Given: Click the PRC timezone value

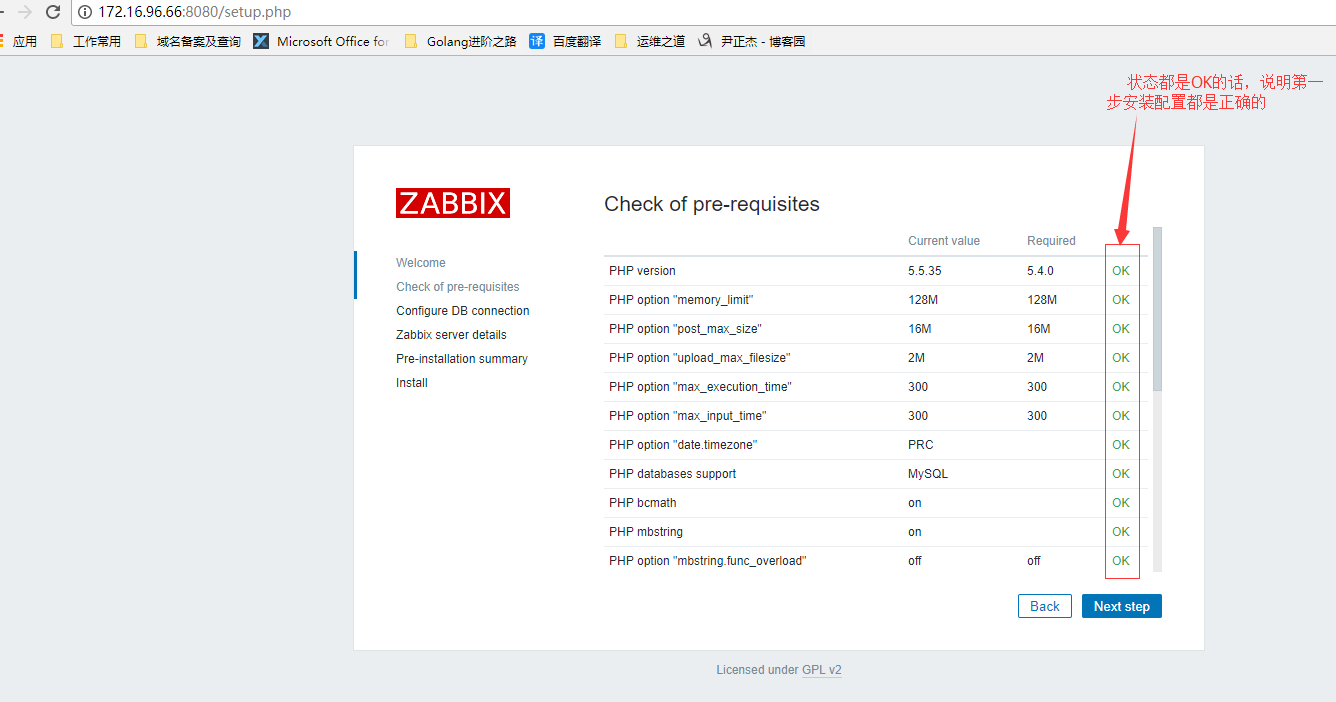Looking at the screenshot, I should (x=921, y=445).
